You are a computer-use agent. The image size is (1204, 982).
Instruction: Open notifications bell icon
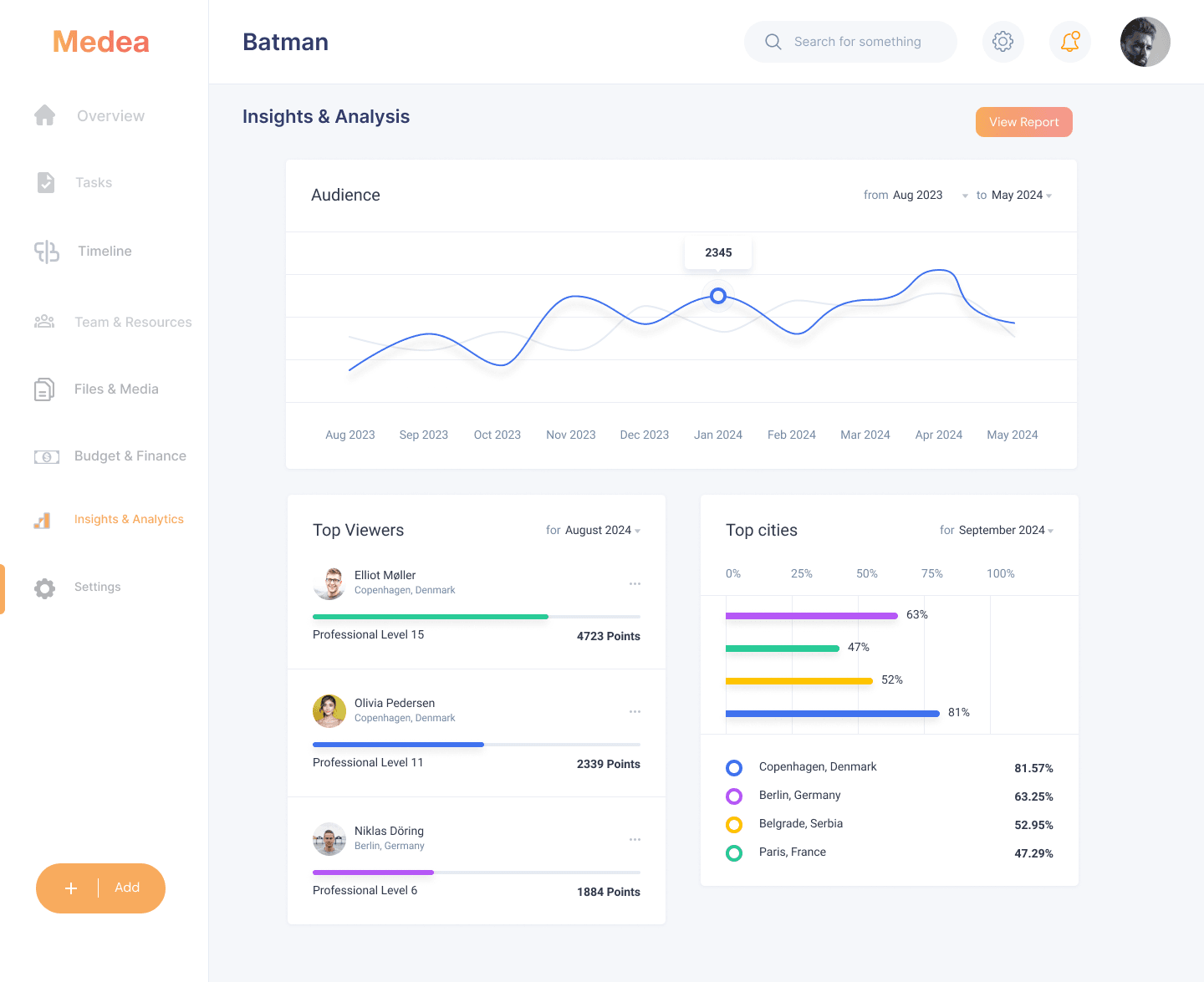[1069, 42]
